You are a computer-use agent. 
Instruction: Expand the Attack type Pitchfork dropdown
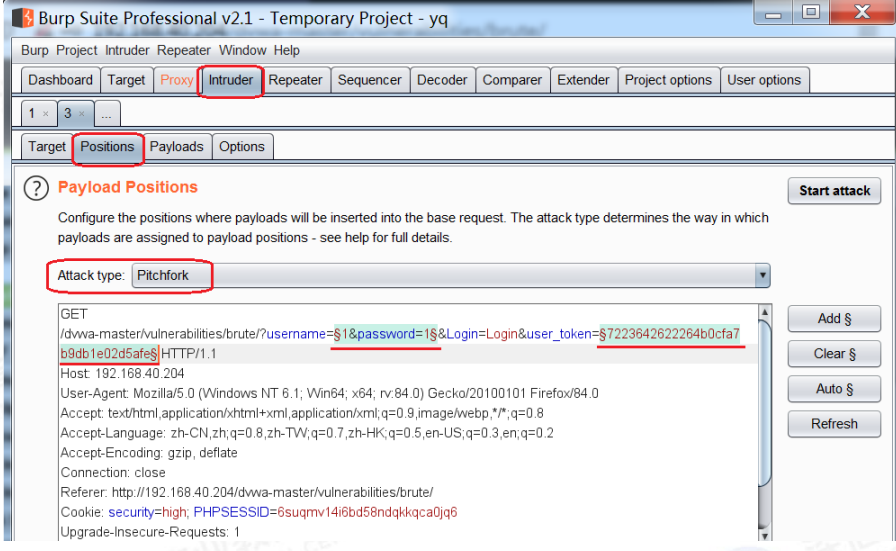[x=450, y=276]
